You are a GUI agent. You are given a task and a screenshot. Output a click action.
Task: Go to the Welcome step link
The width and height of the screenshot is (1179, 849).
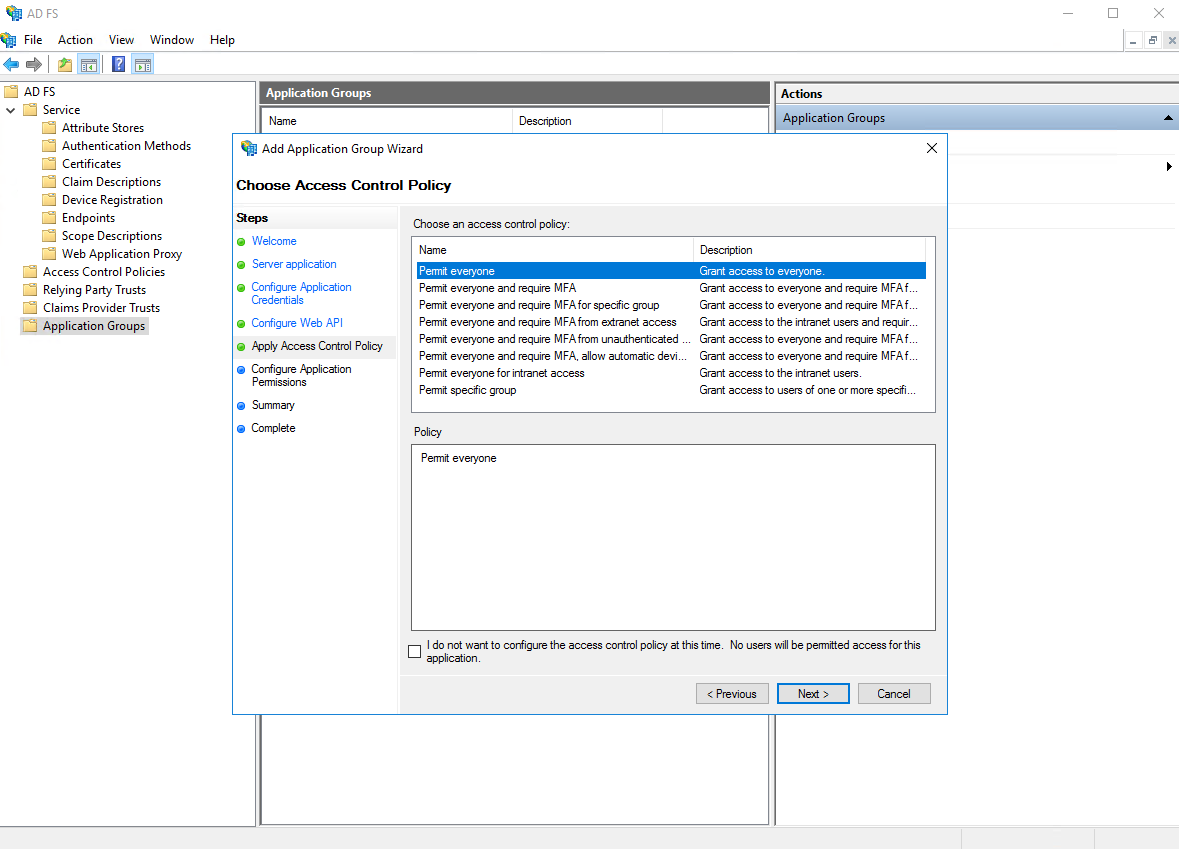274,241
